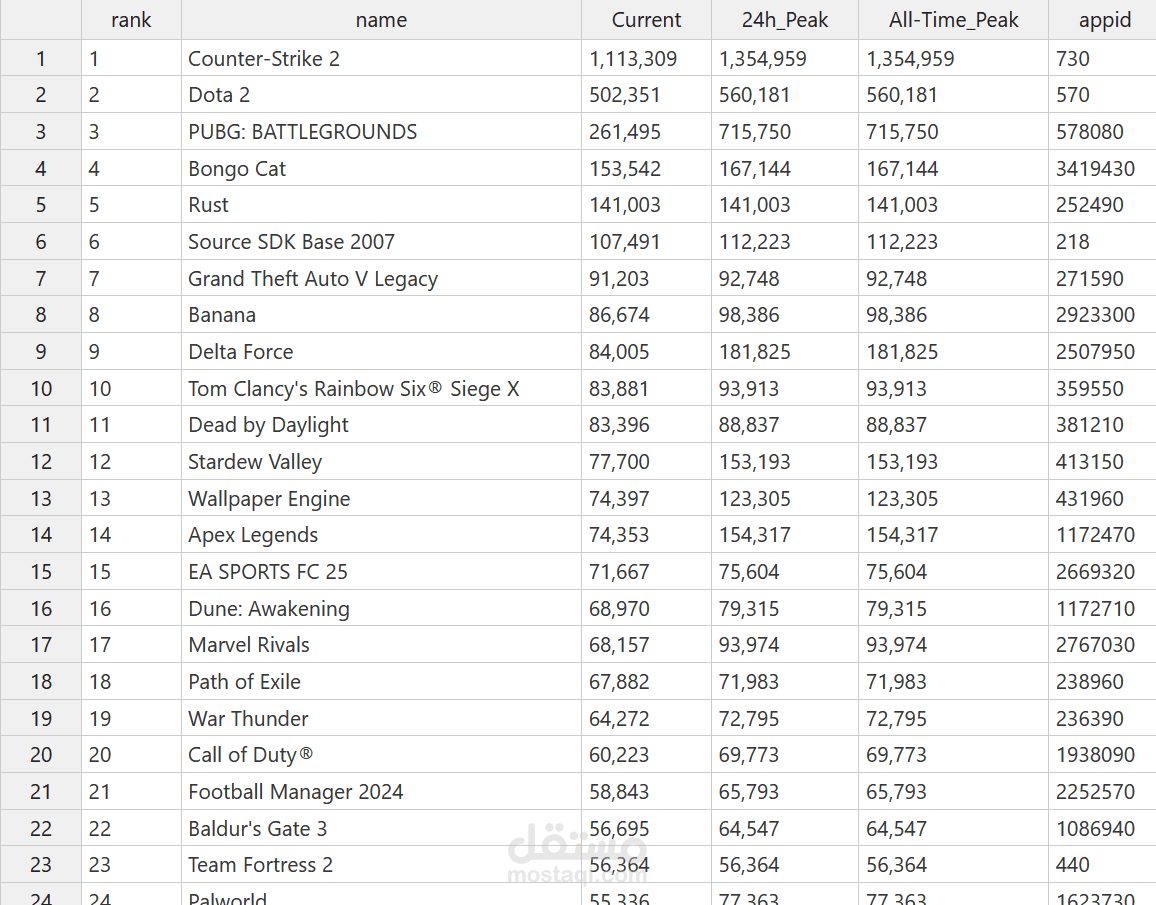1156x905 pixels.
Task: Click the Bongo Cat name cell
Action: click(x=237, y=169)
